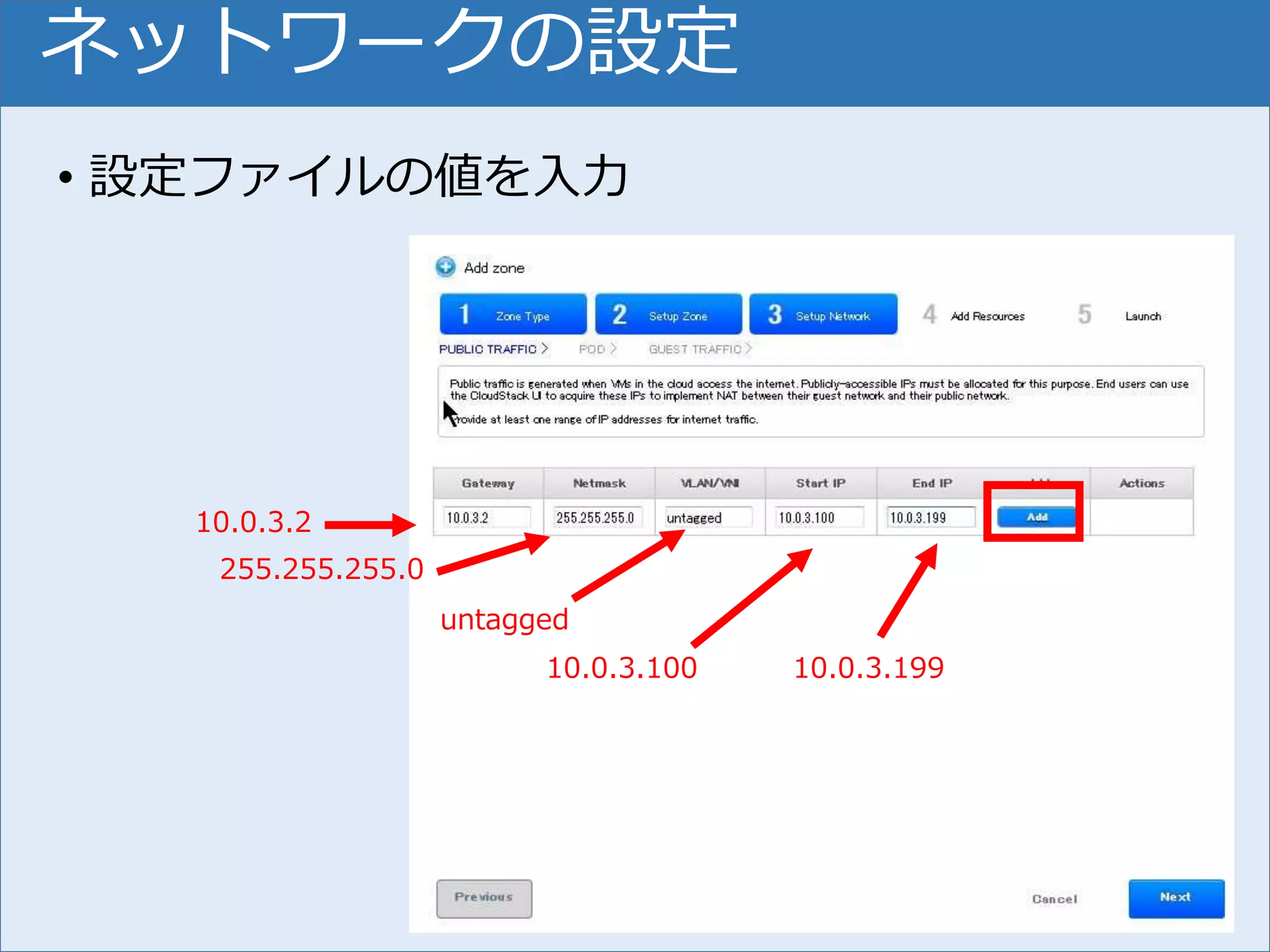Go back with the Previous button
1270x952 pixels.
(484, 898)
